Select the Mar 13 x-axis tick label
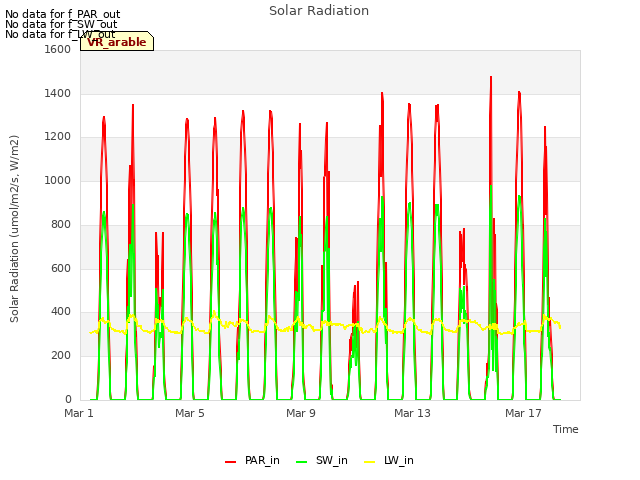This screenshot has height=480, width=640. tap(412, 413)
